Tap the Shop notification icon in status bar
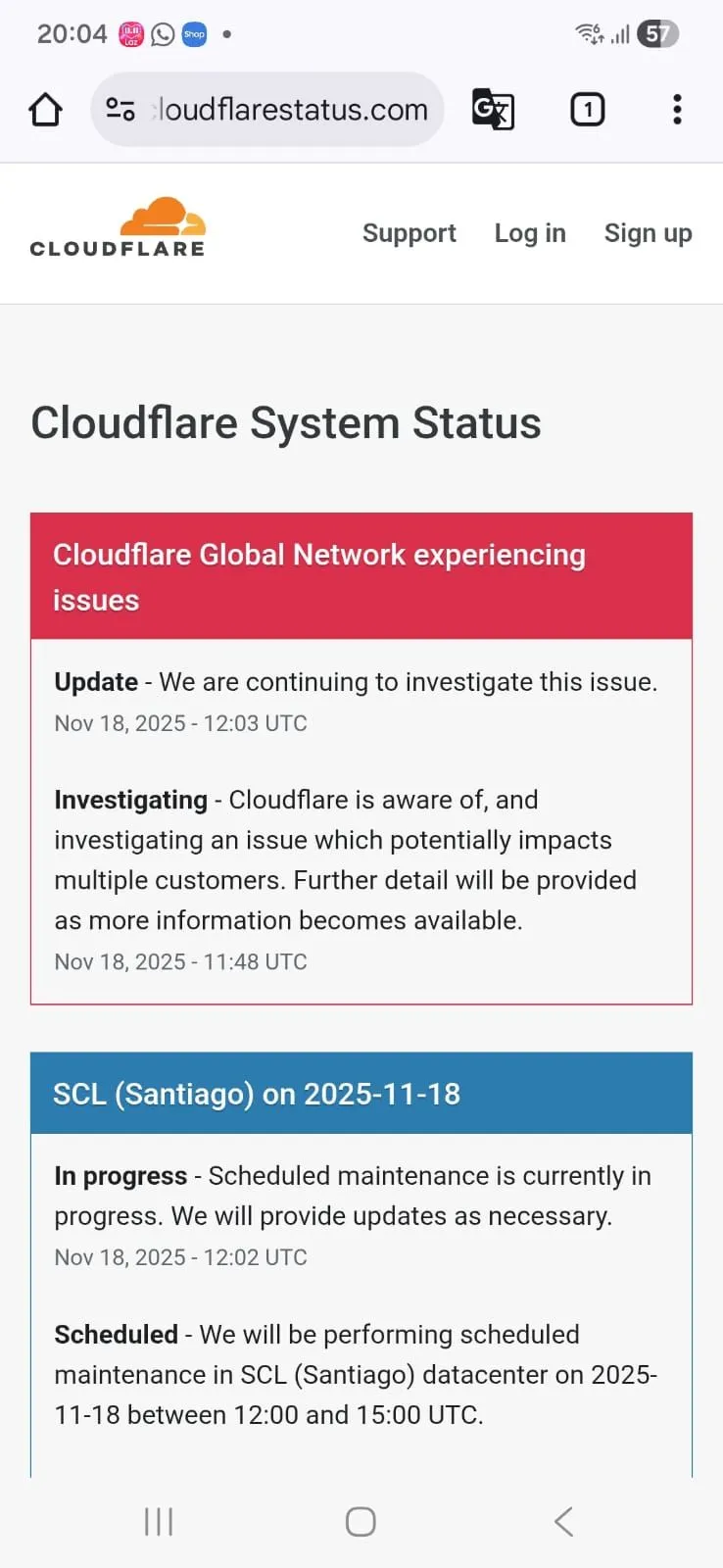723x1568 pixels. (x=194, y=34)
